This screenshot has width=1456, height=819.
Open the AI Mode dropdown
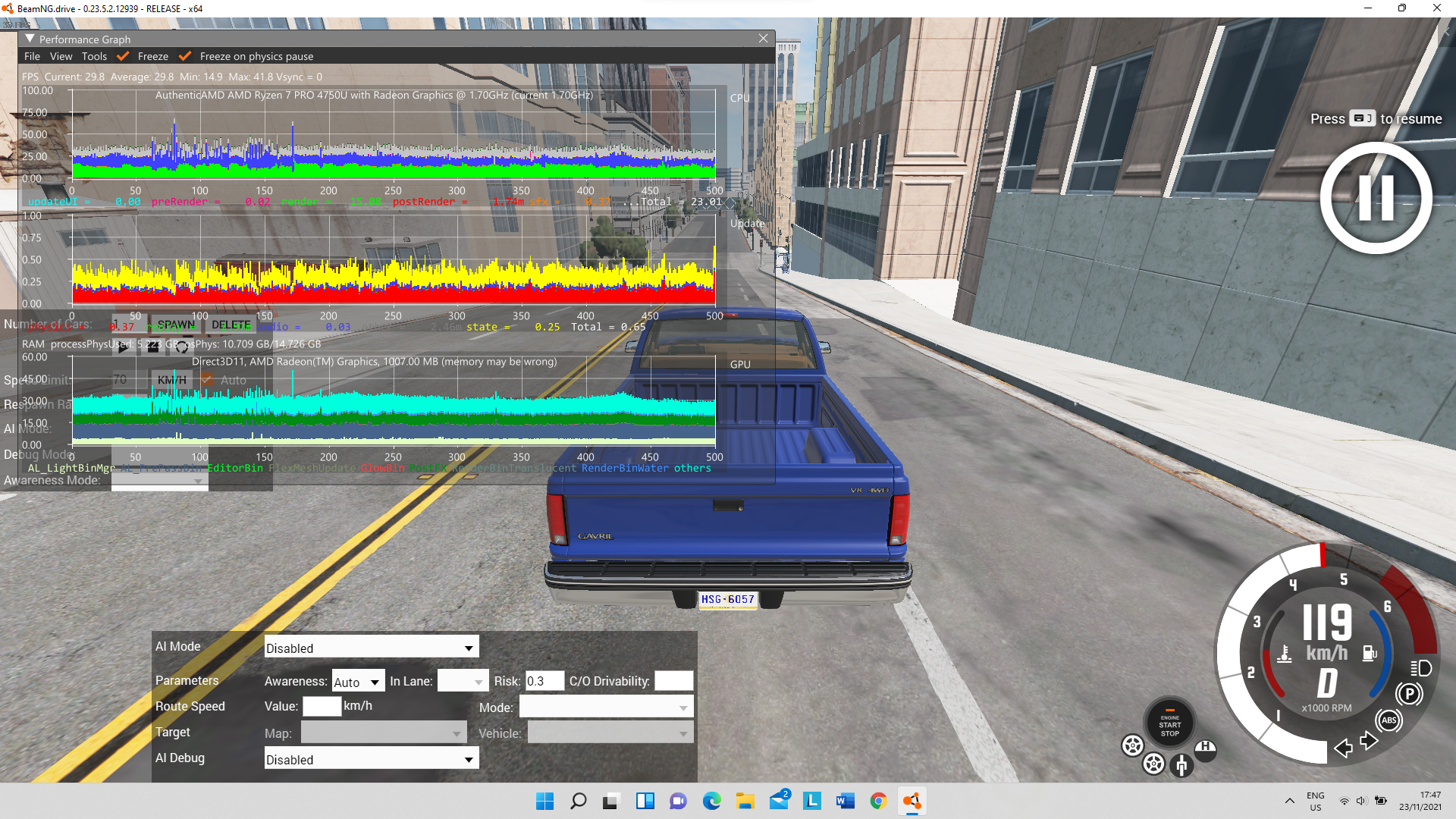pyautogui.click(x=372, y=648)
